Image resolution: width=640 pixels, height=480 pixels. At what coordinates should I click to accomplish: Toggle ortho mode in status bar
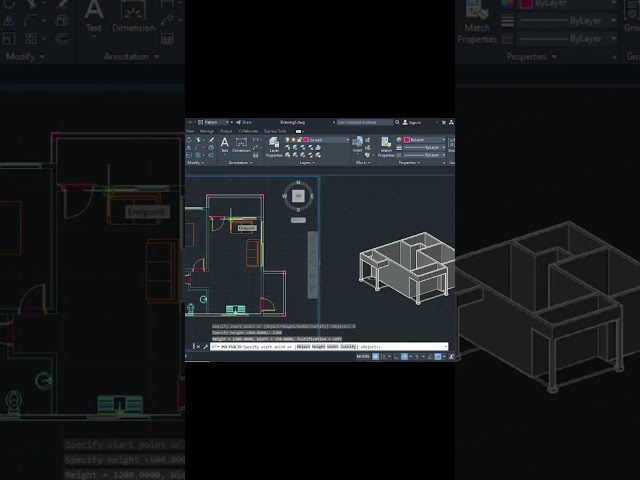tap(396, 356)
